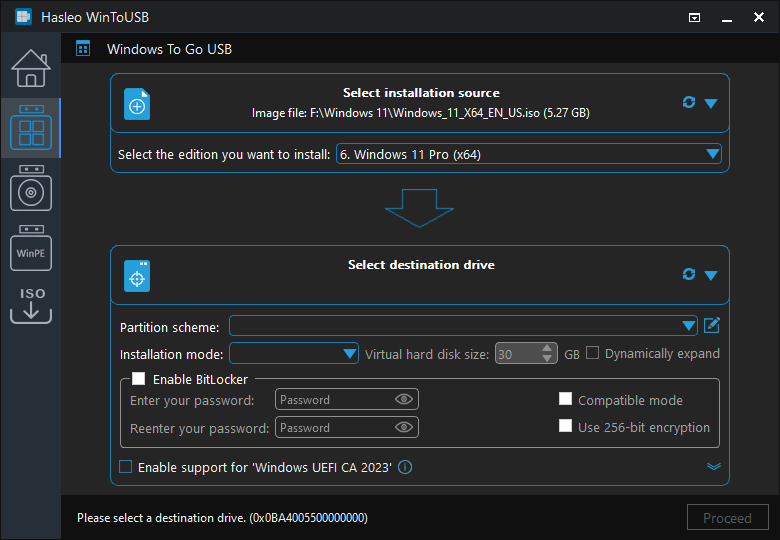
Task: Click Windows To Go USB header icon
Action: [x=83, y=49]
